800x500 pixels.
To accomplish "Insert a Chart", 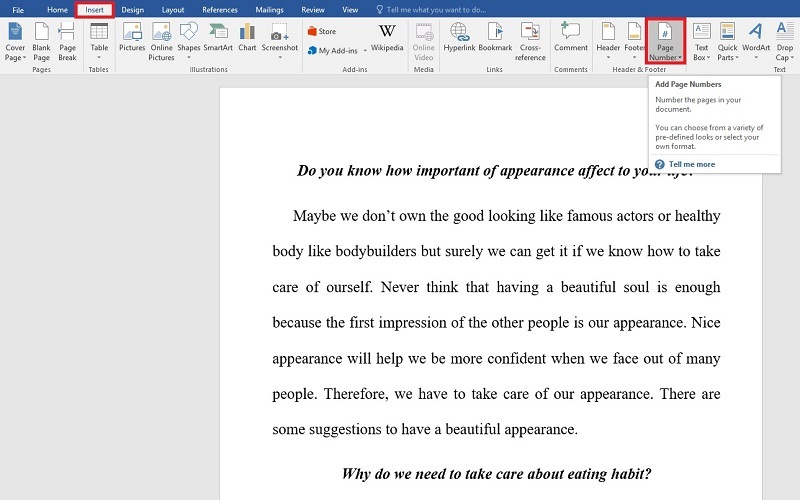I will click(x=247, y=38).
